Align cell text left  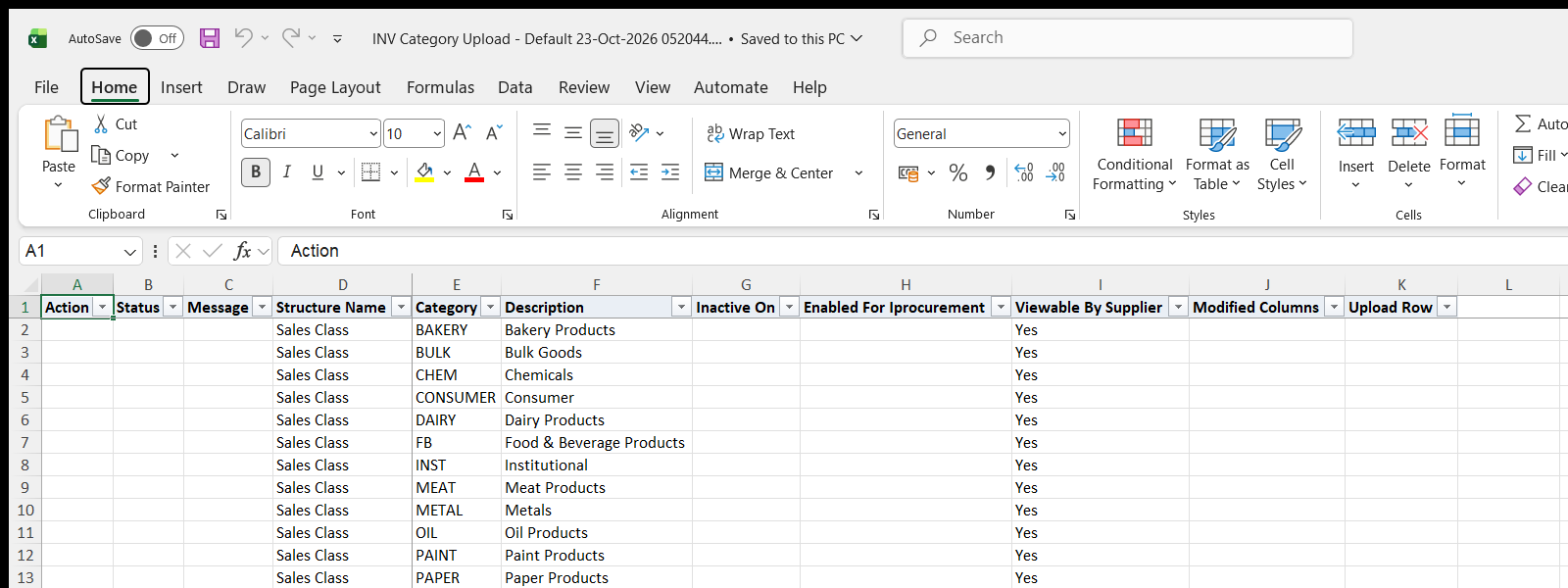(542, 172)
